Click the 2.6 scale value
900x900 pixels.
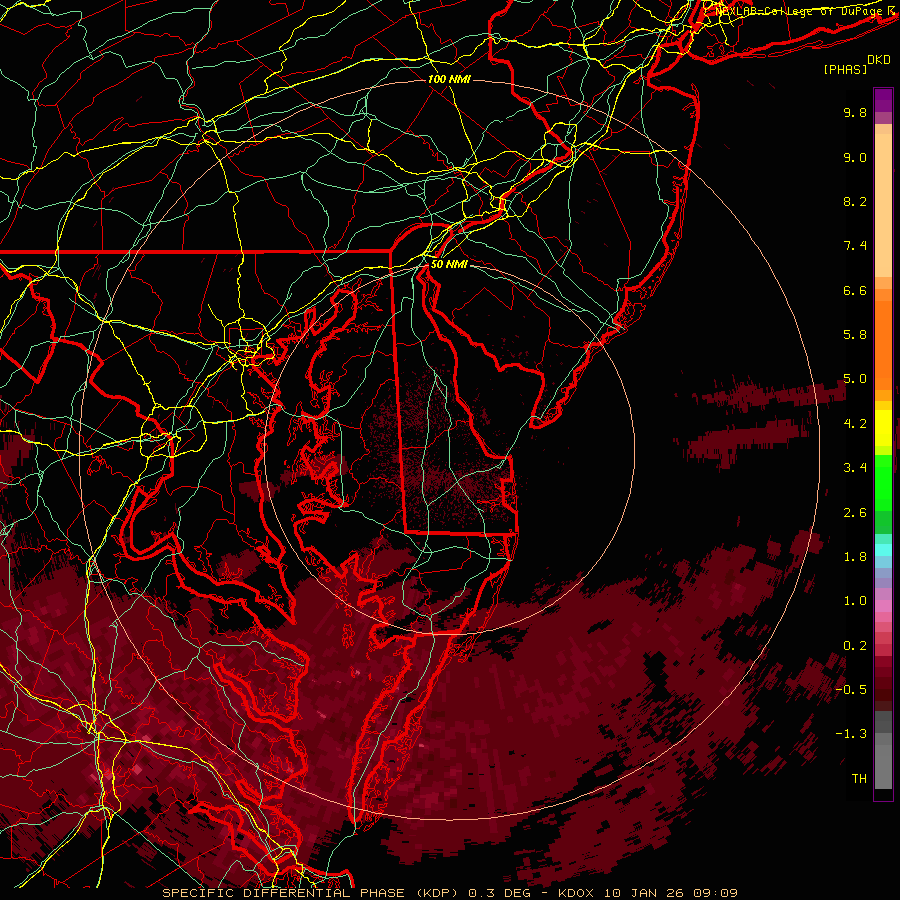coord(855,513)
